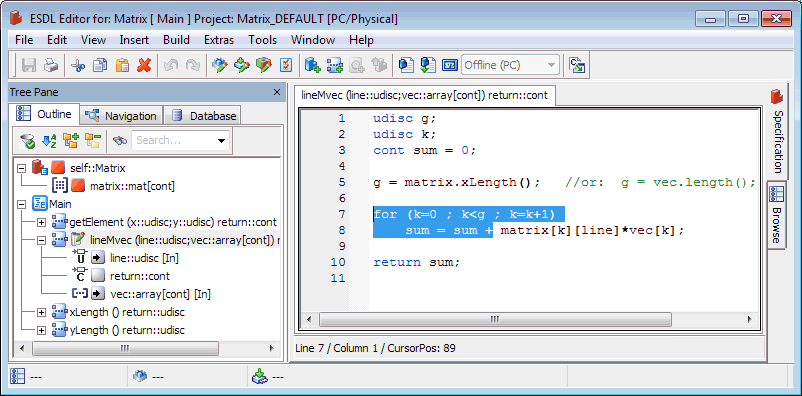Click the status bar download arrow icon
Screen dimensions: 802x396
(260, 377)
